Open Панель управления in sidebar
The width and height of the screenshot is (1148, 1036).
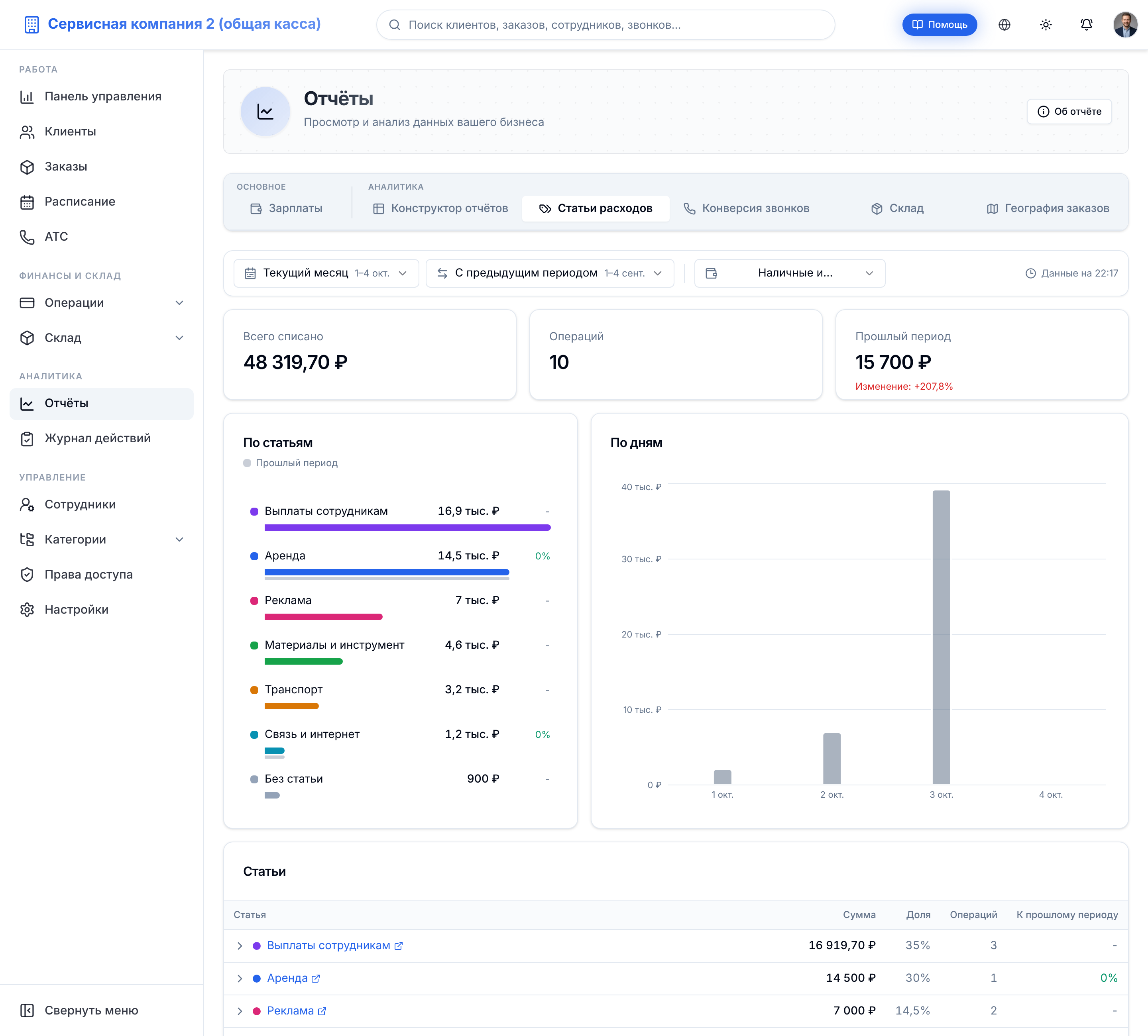[x=101, y=96]
